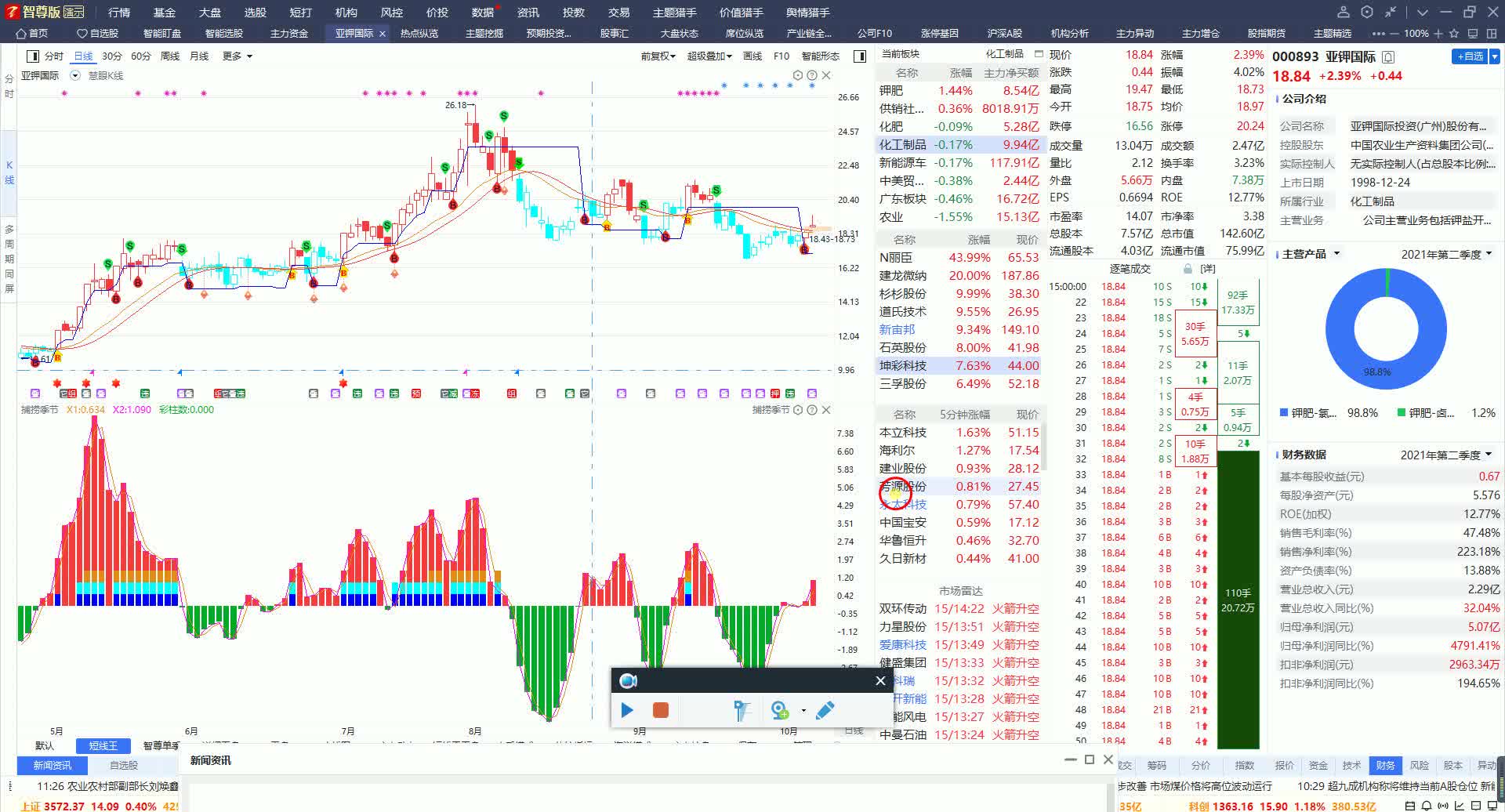Select the 财务 bottom tab
The image size is (1505, 812).
coord(1385,765)
